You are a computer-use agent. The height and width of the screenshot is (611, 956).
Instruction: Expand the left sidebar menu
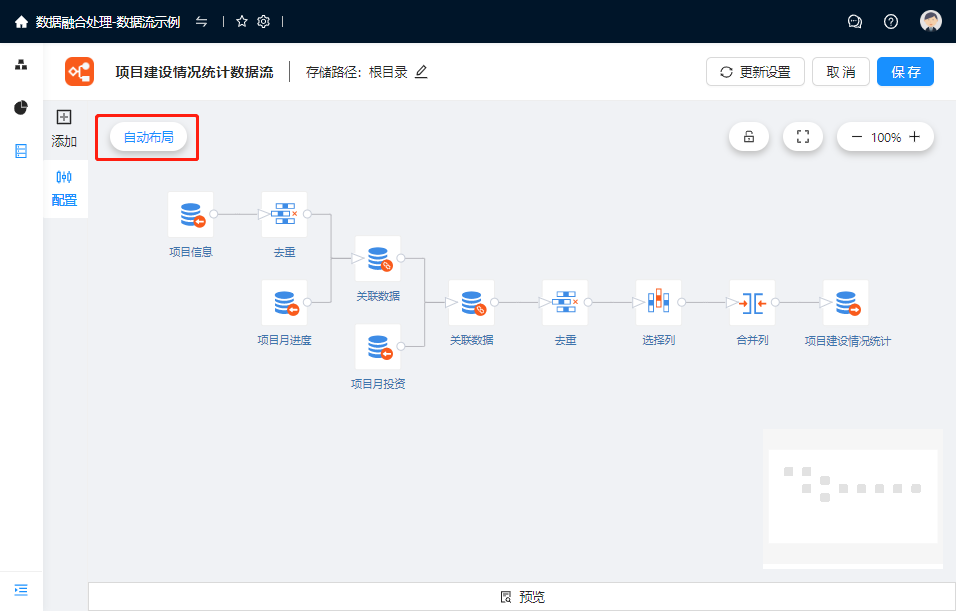tap(21, 590)
